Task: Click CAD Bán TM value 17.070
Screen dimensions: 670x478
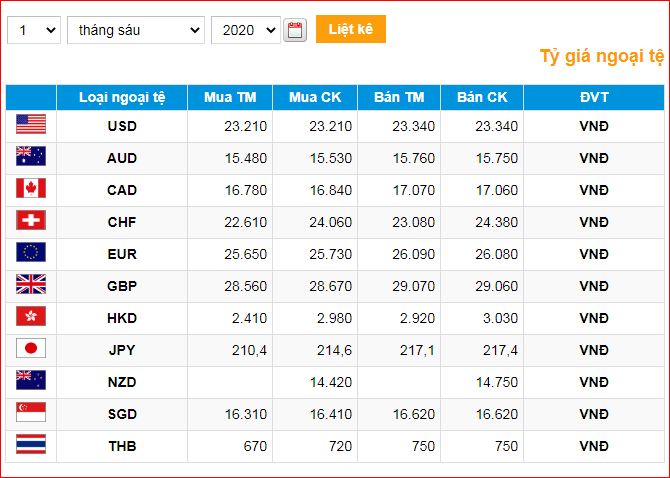Action: [414, 191]
